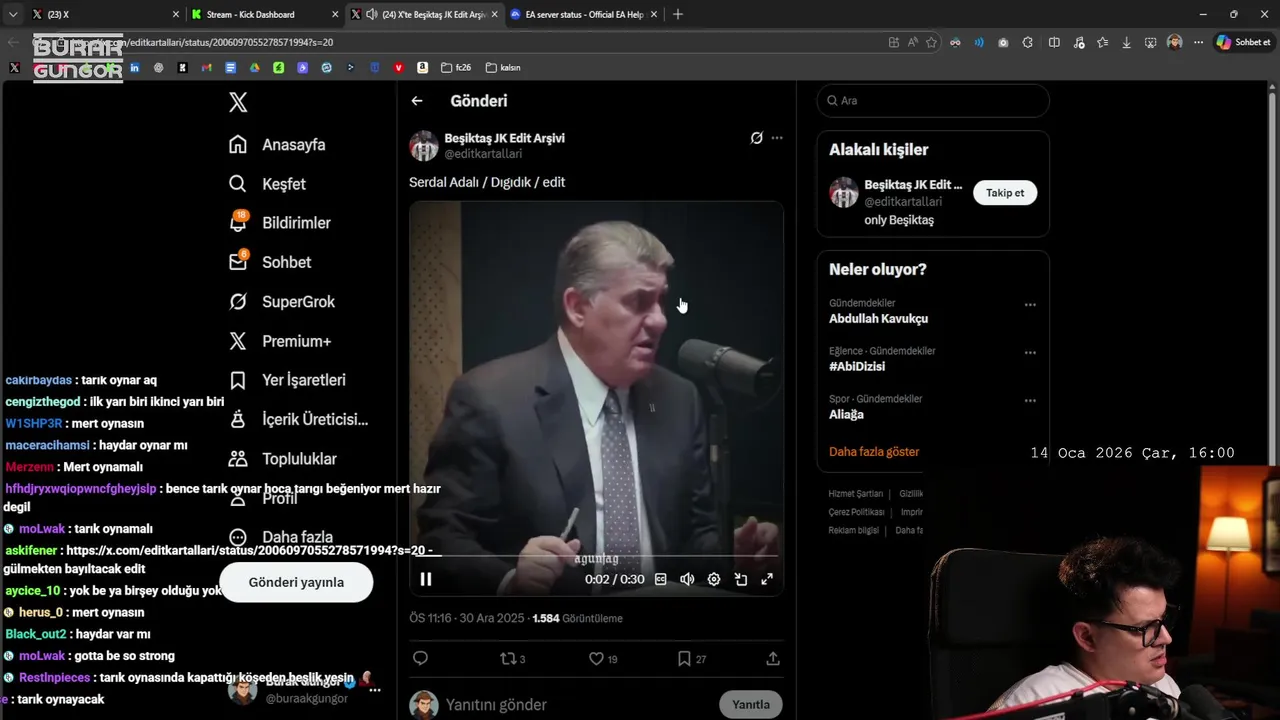Open Hizmet Şartları link
Image resolution: width=1280 pixels, height=720 pixels.
coord(856,494)
